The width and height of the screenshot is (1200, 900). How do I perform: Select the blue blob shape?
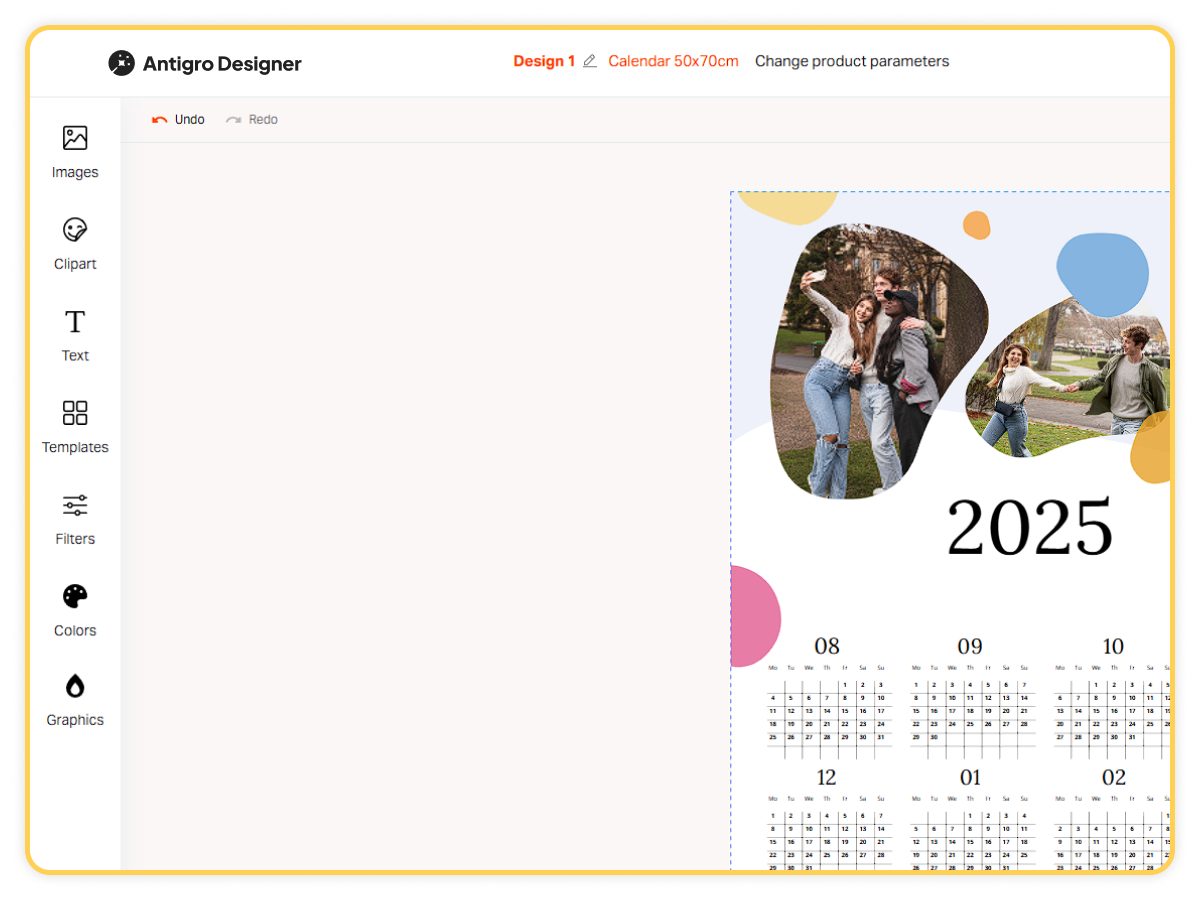(x=1102, y=270)
